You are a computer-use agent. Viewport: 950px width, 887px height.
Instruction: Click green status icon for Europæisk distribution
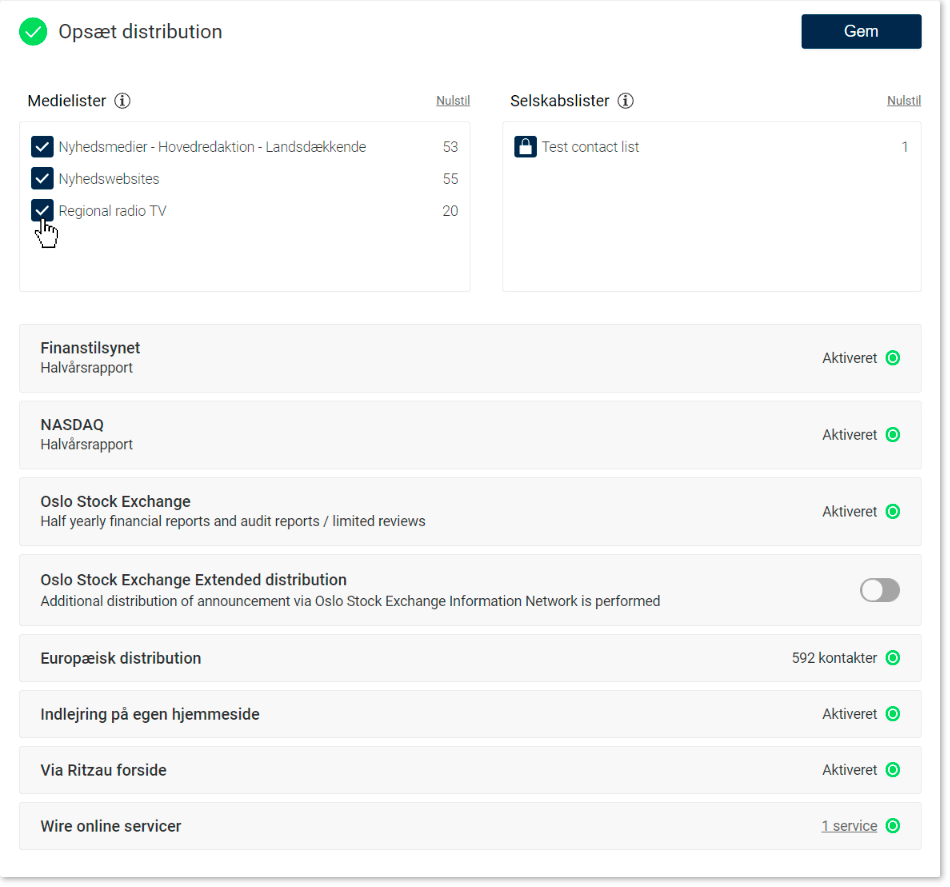tap(893, 658)
